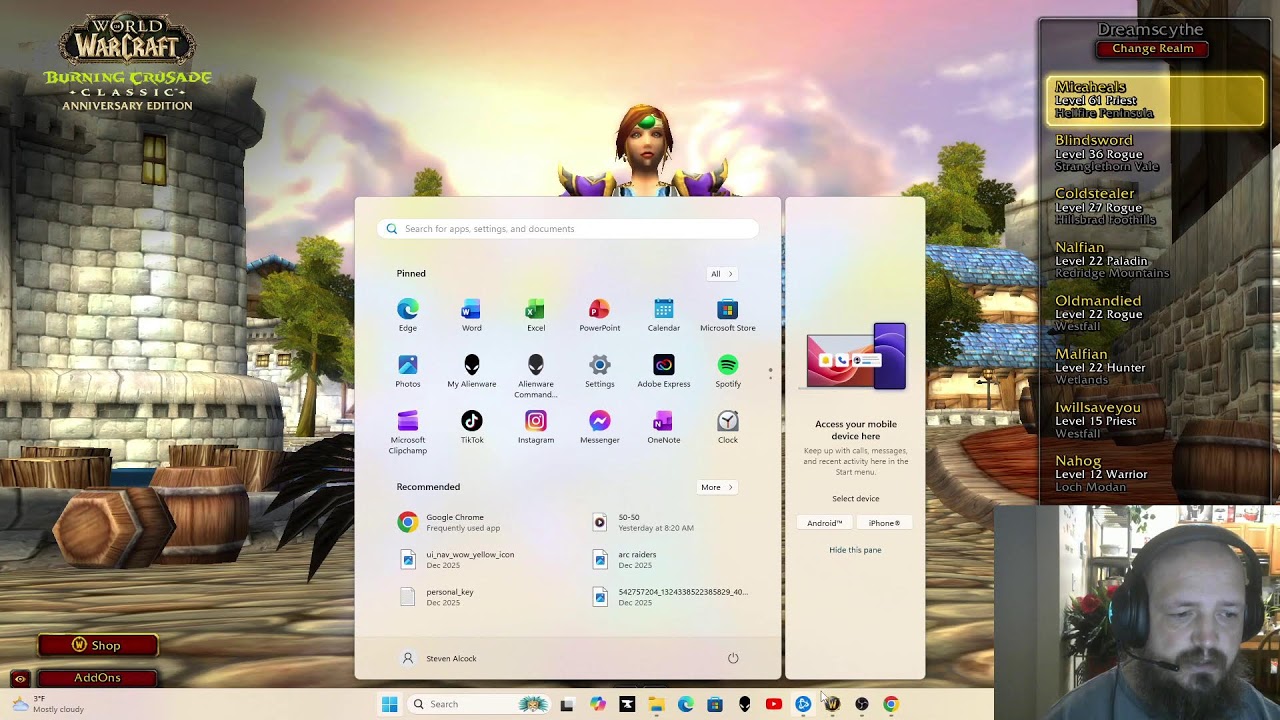This screenshot has height=720, width=1280.
Task: Expand More recommended items
Action: pos(717,487)
